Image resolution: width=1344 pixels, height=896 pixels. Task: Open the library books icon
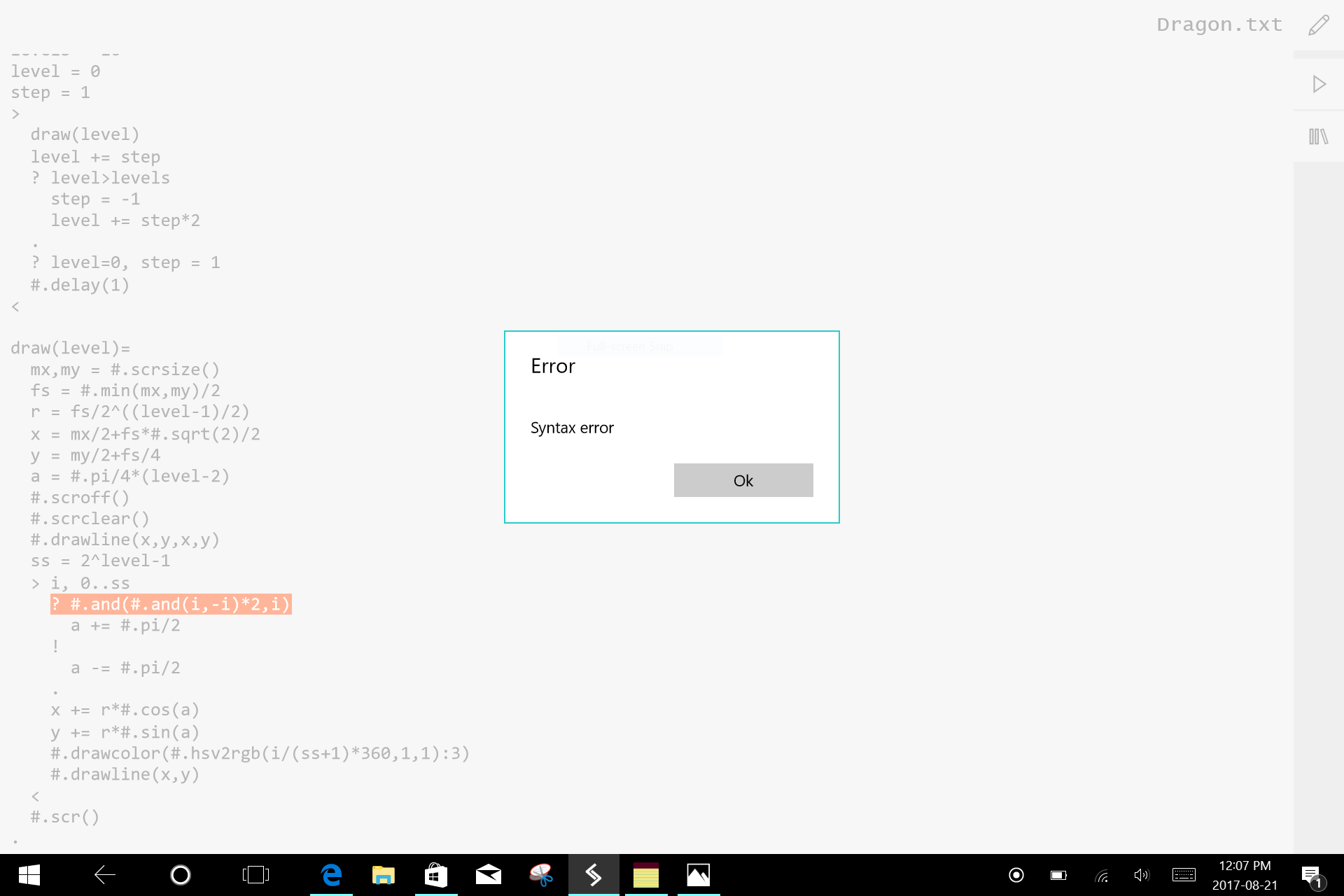pyautogui.click(x=1319, y=136)
